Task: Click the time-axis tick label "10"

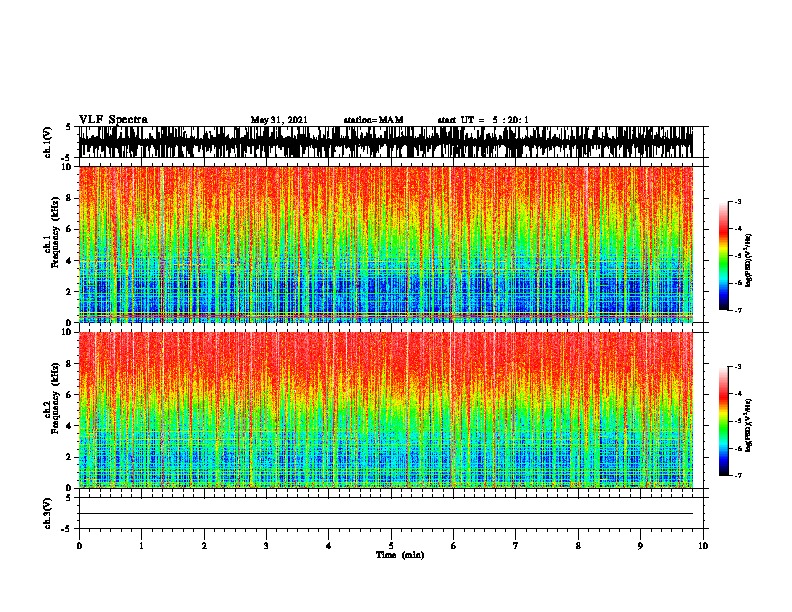Action: [703, 546]
